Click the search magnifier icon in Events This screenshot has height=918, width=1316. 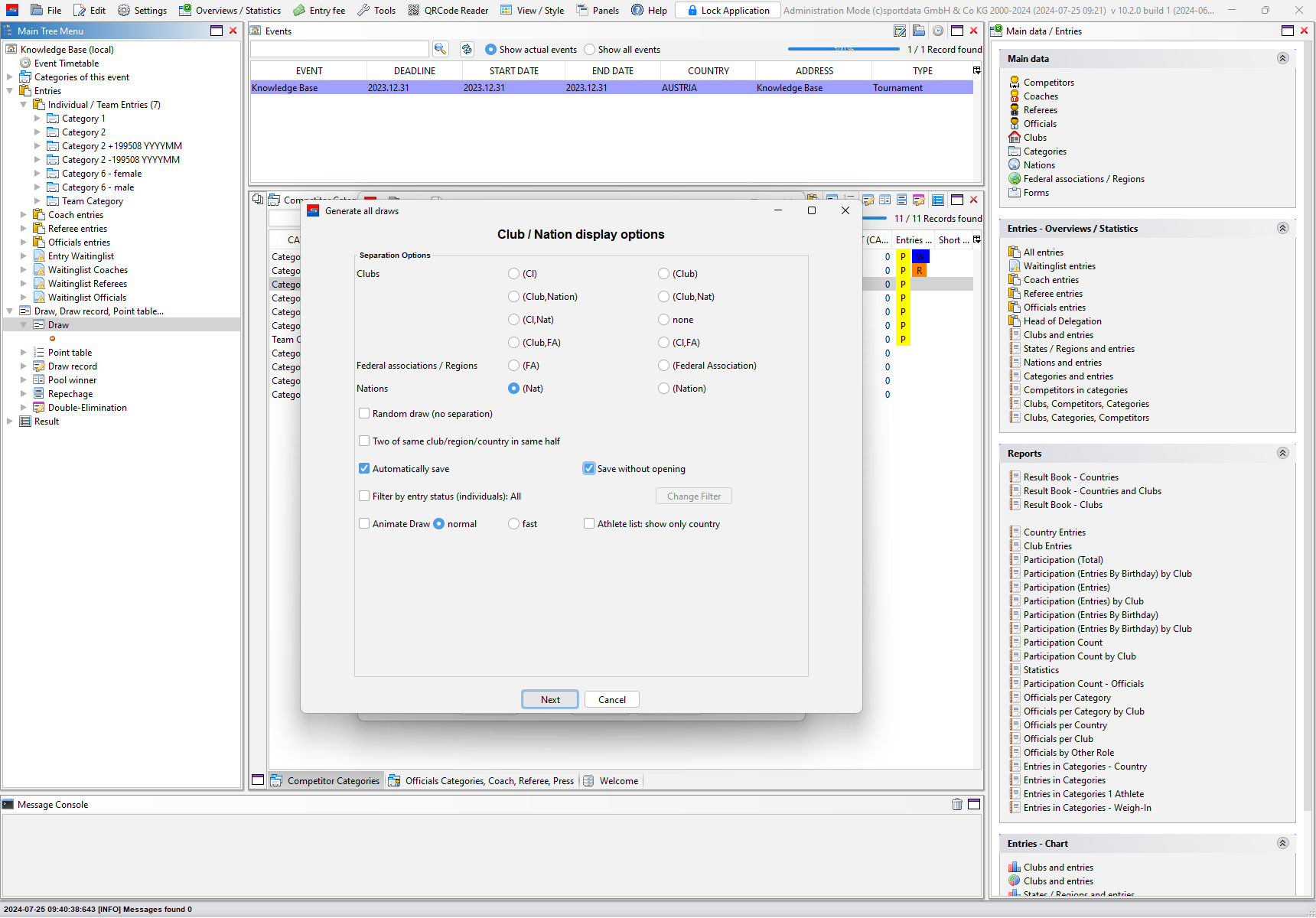click(440, 49)
